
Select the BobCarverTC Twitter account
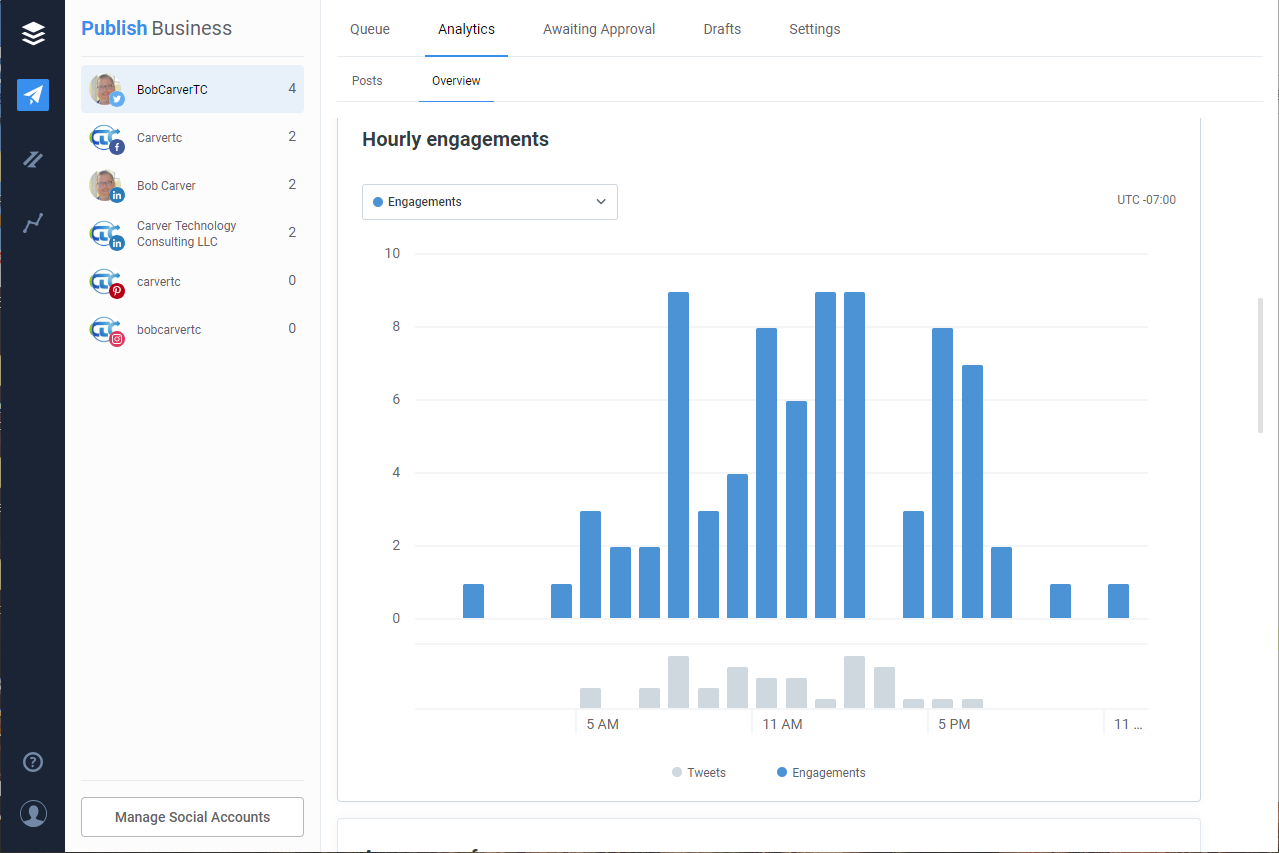[192, 89]
